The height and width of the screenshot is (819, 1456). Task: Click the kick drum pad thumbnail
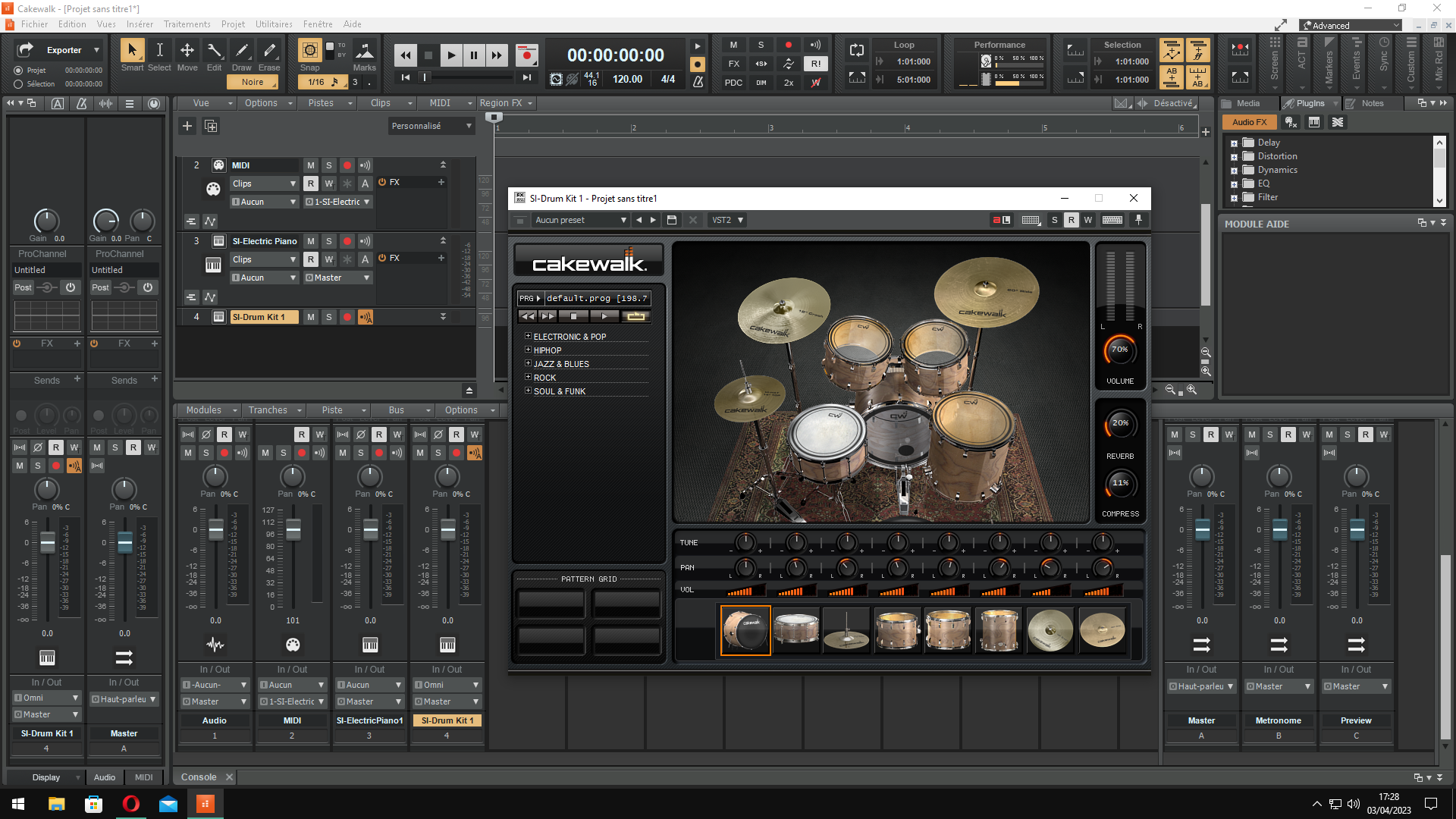click(x=745, y=629)
